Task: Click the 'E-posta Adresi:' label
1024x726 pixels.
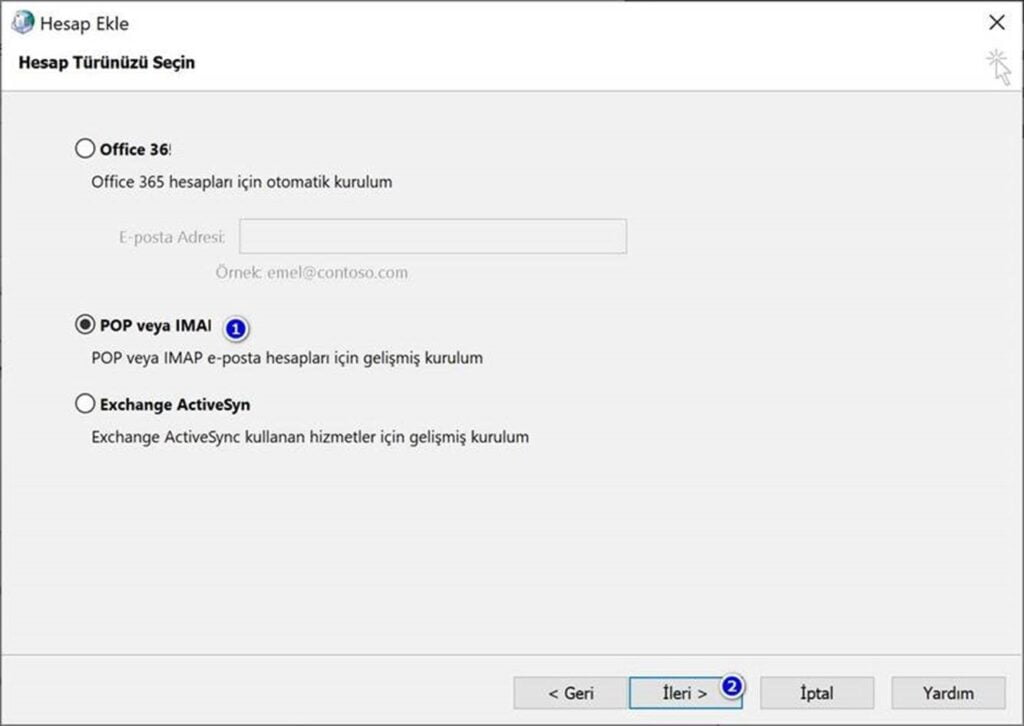Action: tap(172, 237)
